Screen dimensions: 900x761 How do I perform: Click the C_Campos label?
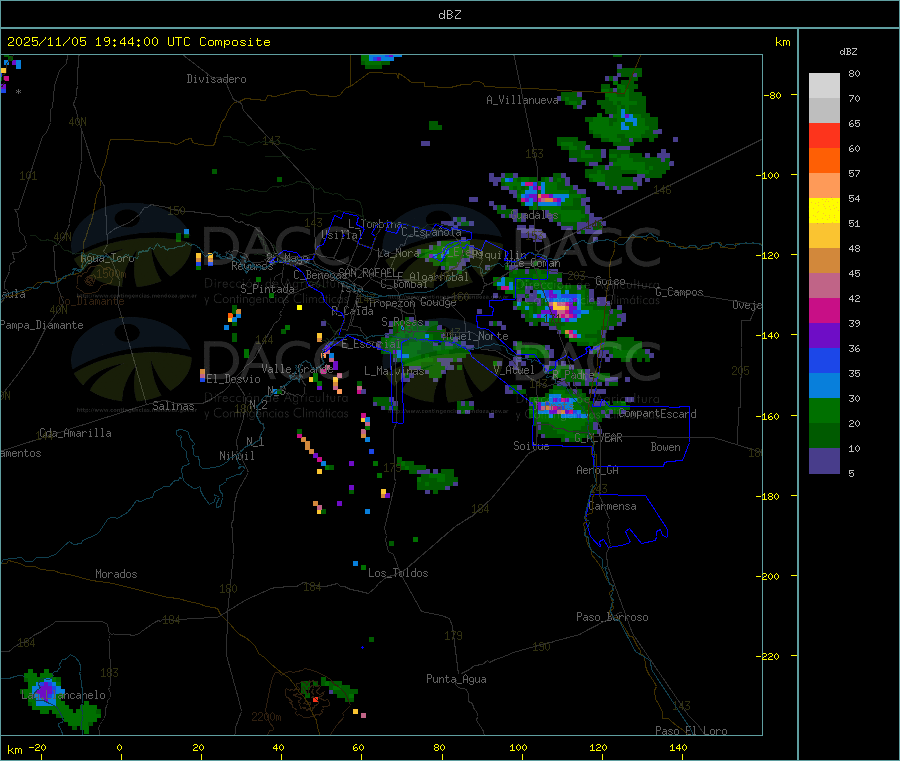(x=680, y=292)
